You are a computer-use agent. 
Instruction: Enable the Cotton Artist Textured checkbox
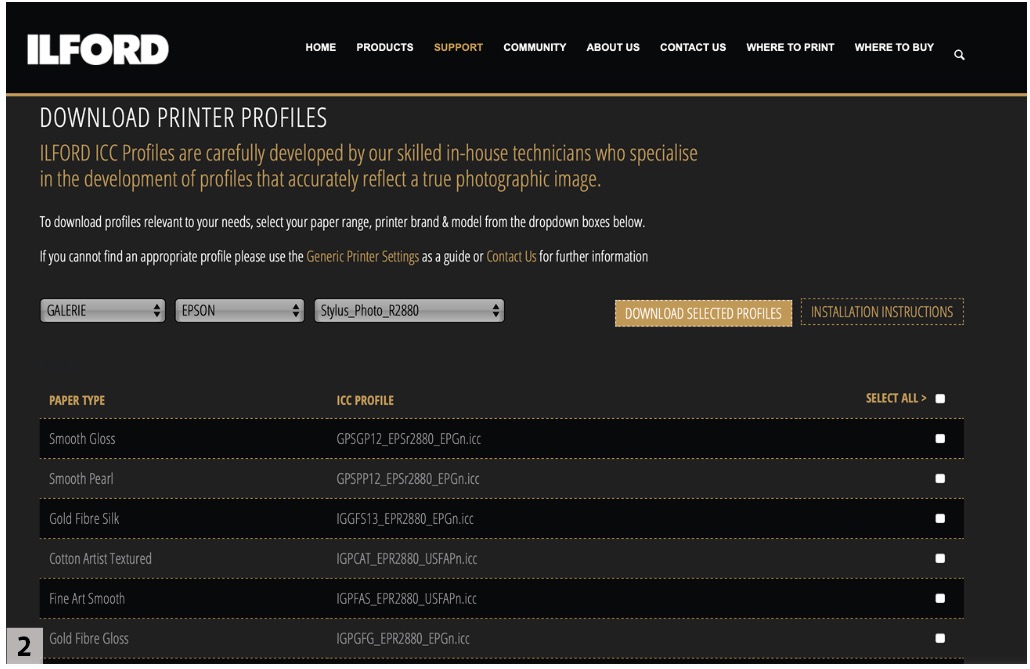[940, 558]
